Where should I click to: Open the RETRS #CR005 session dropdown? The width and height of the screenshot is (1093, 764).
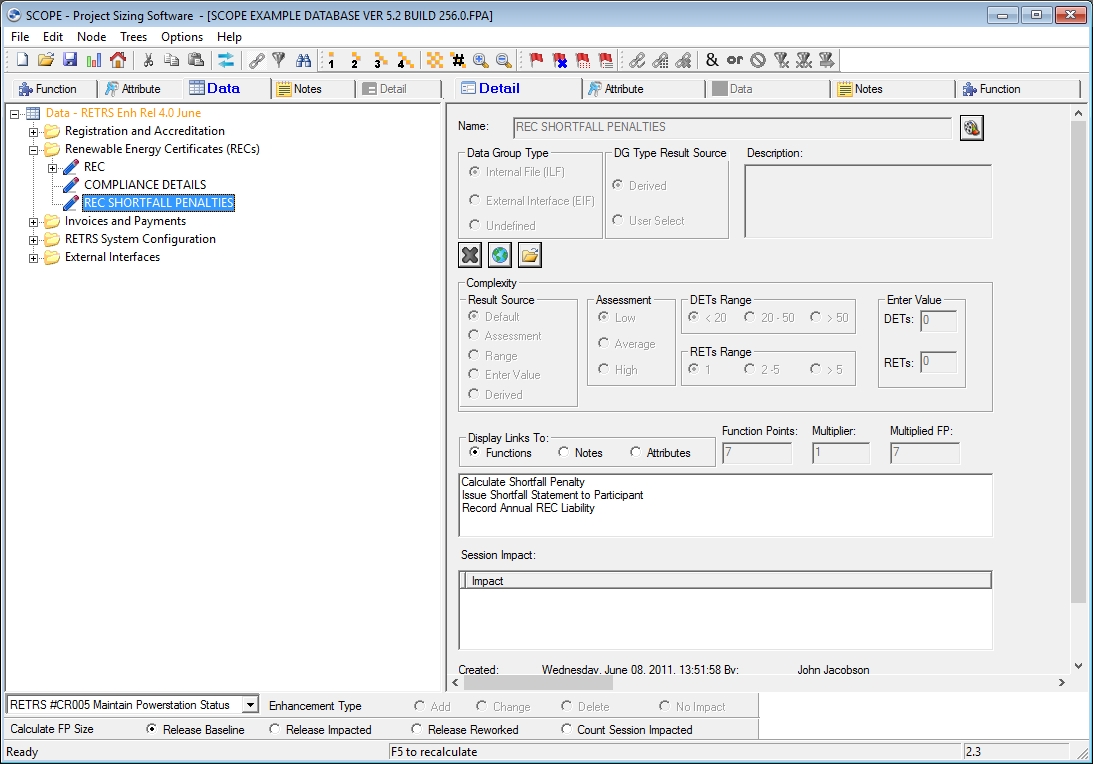coord(250,705)
